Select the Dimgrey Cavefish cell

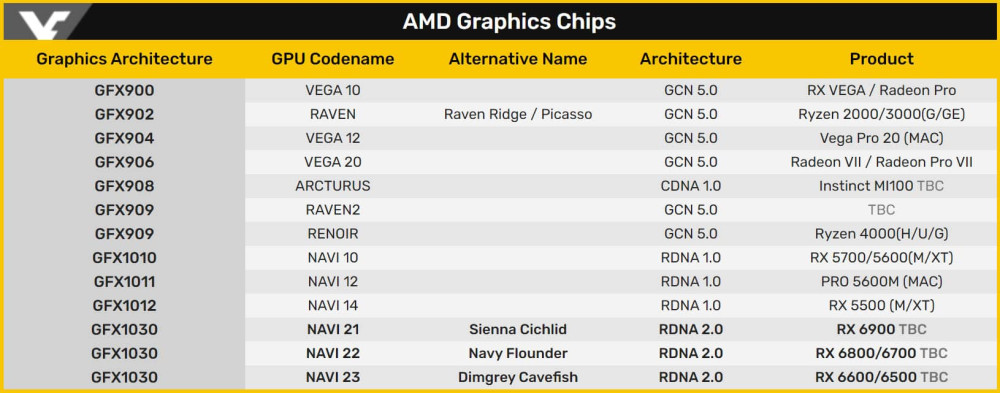point(518,377)
